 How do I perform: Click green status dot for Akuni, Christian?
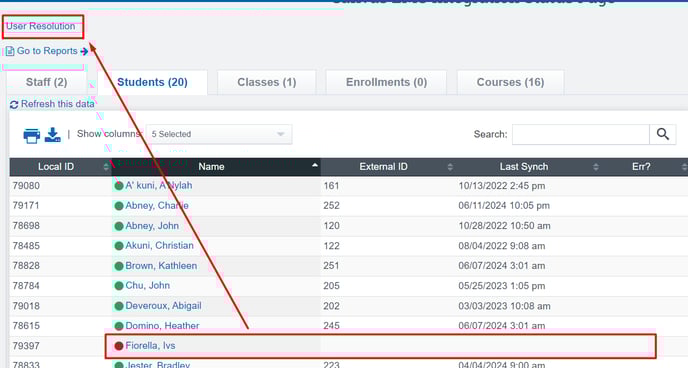(x=119, y=246)
